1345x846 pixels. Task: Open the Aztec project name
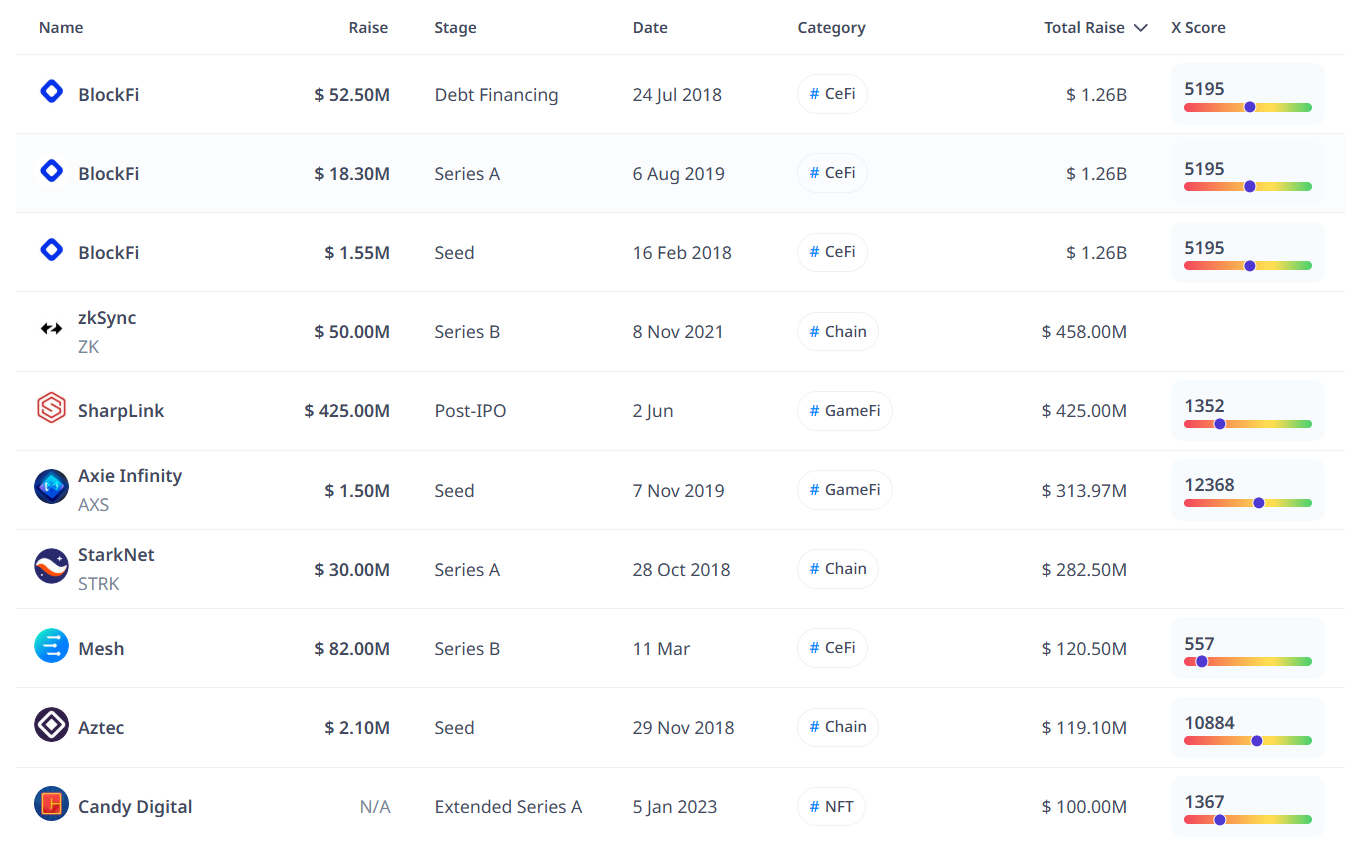pos(101,728)
